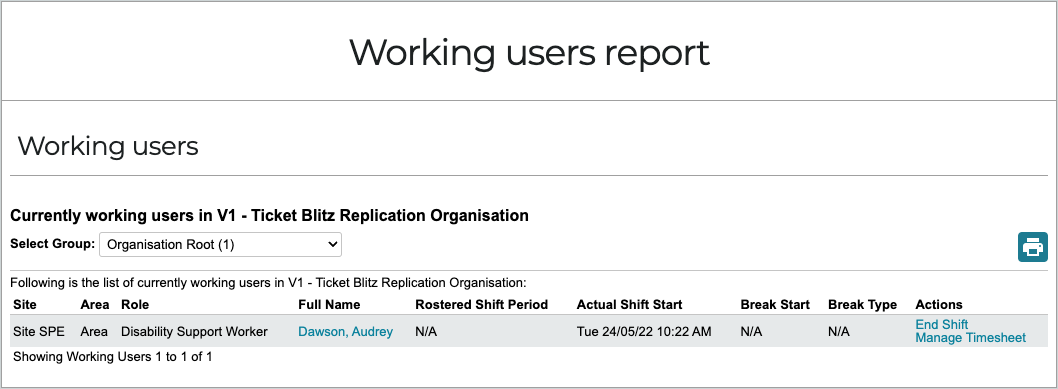Click the Working users report title

coord(529,52)
